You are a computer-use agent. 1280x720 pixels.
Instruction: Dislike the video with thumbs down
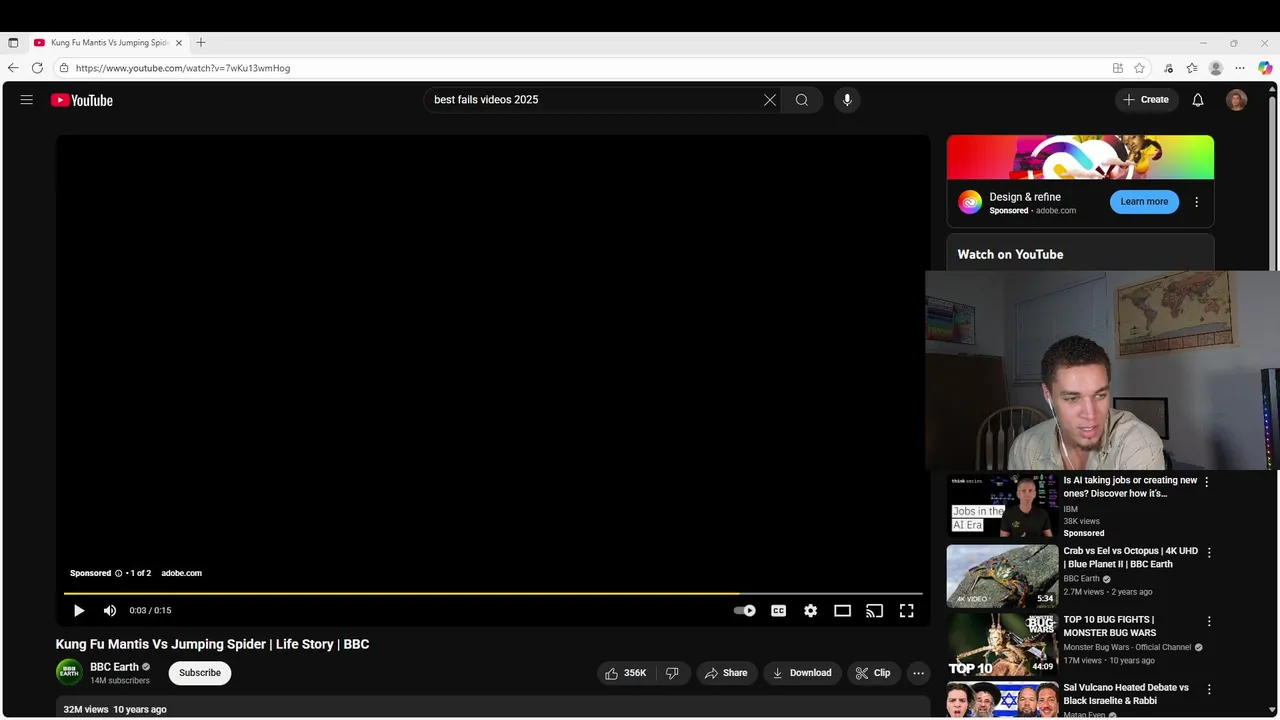[x=673, y=673]
